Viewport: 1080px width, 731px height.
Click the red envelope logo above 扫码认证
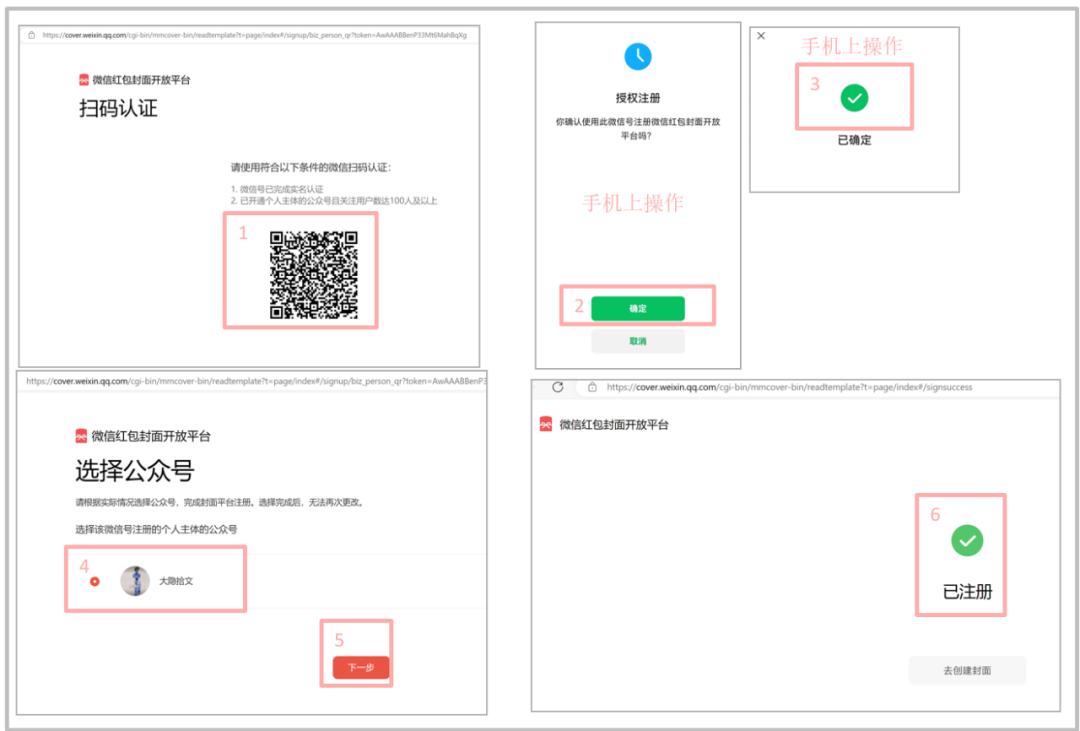coord(83,80)
